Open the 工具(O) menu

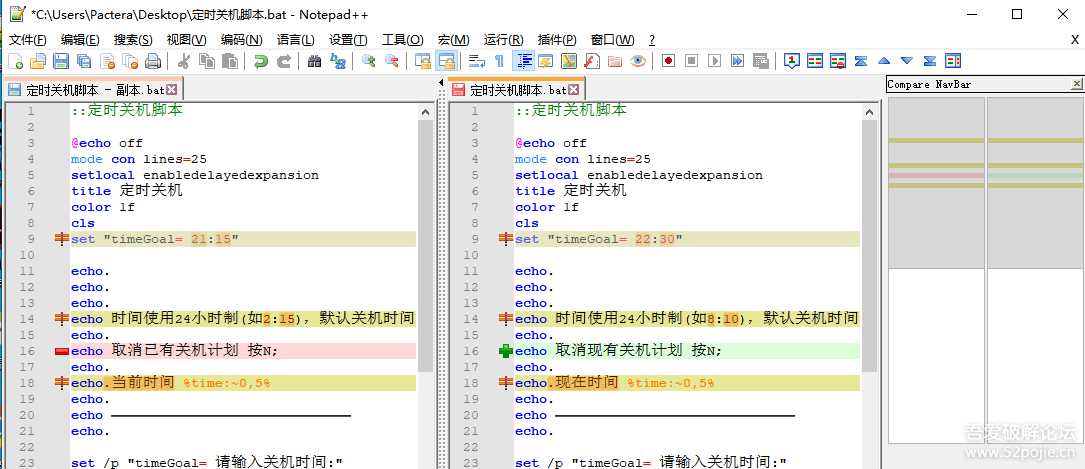coord(403,39)
